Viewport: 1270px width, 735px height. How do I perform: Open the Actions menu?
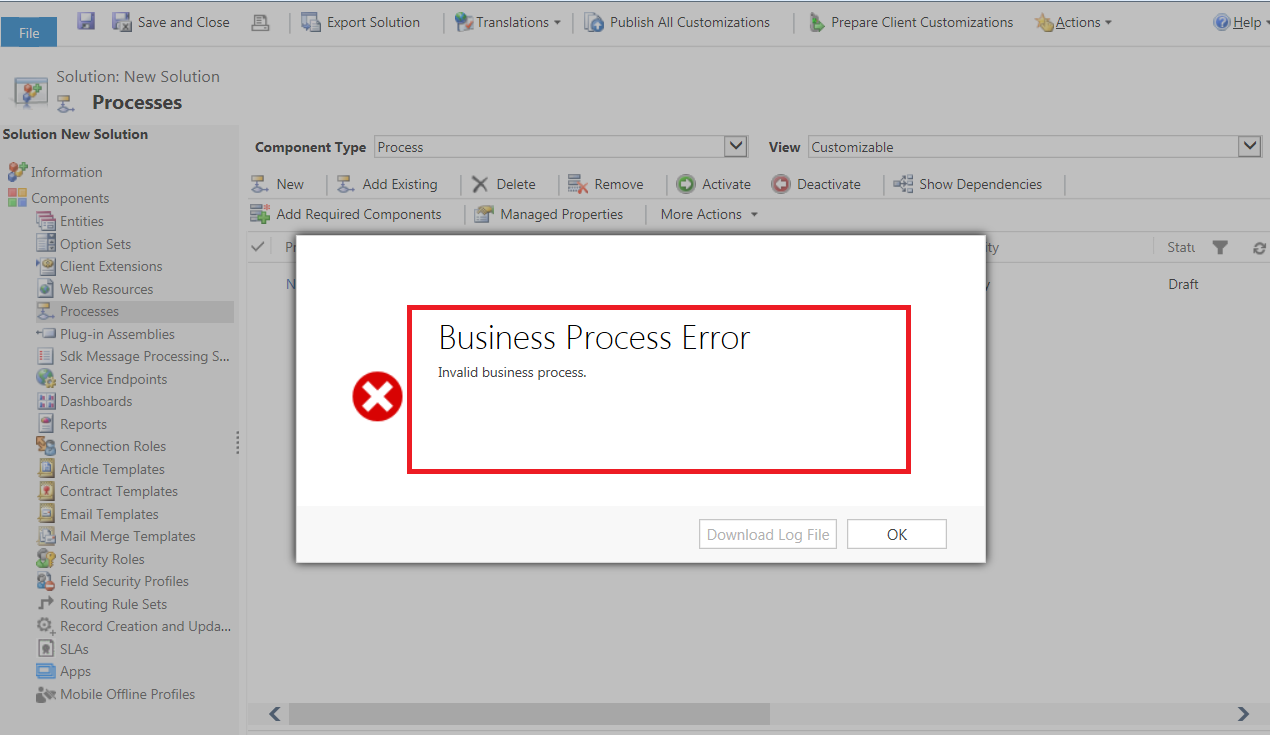1074,22
